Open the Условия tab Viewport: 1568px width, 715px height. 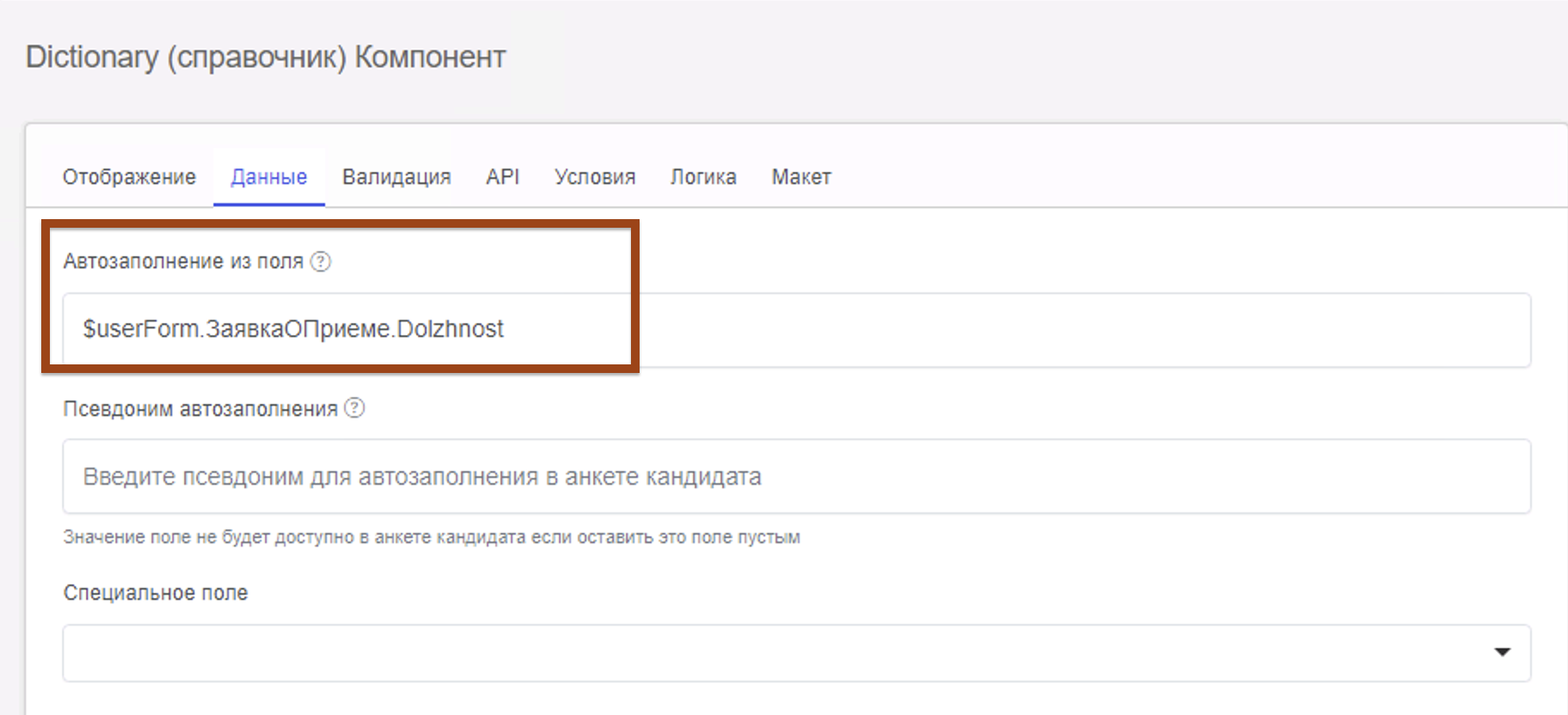[x=595, y=177]
